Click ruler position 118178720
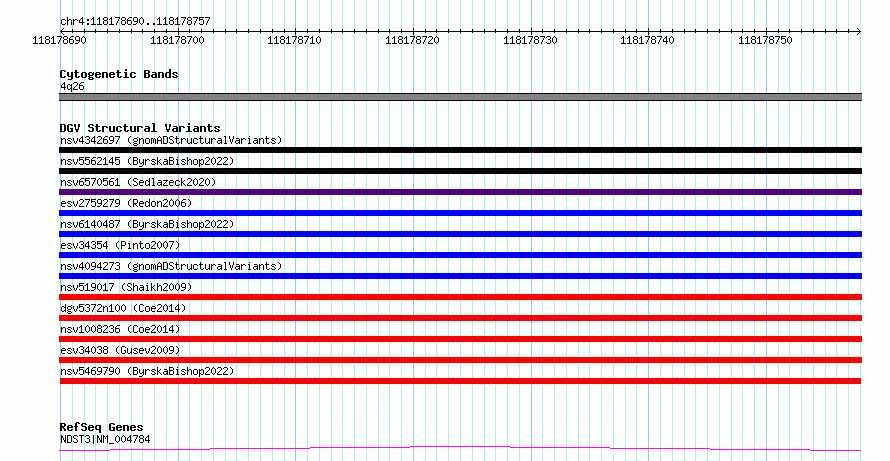The image size is (890, 461). point(412,40)
